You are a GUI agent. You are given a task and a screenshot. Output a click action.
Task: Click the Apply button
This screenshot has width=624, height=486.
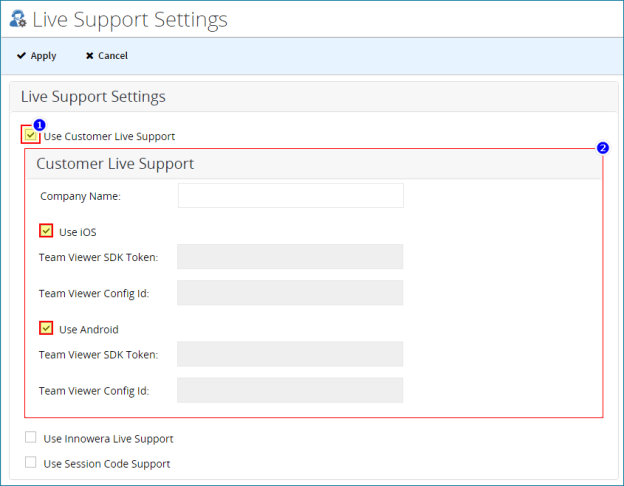pos(36,56)
